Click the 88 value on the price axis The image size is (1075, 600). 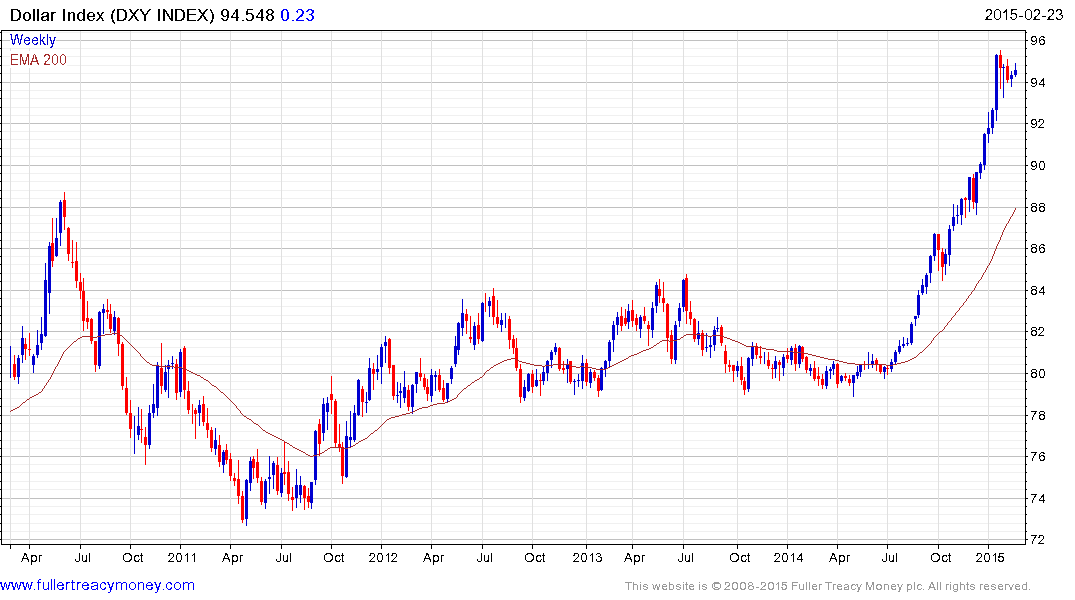(1038, 208)
